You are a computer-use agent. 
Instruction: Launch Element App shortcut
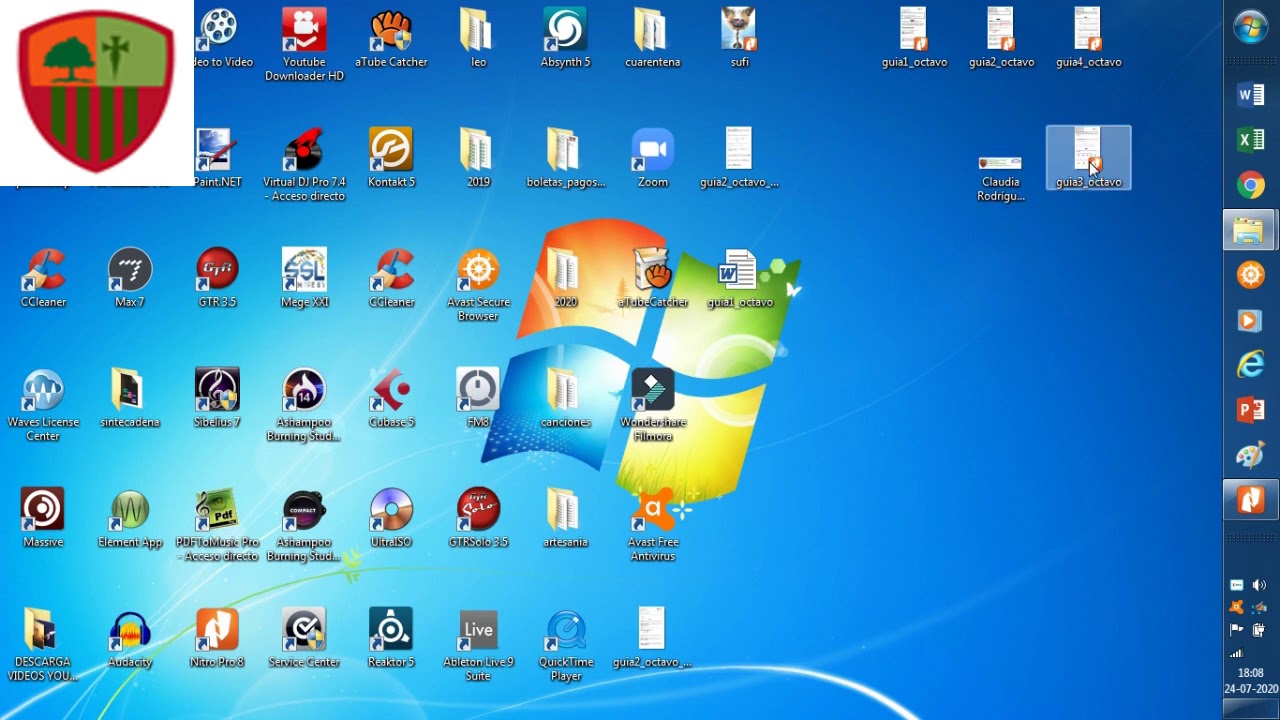click(x=130, y=517)
